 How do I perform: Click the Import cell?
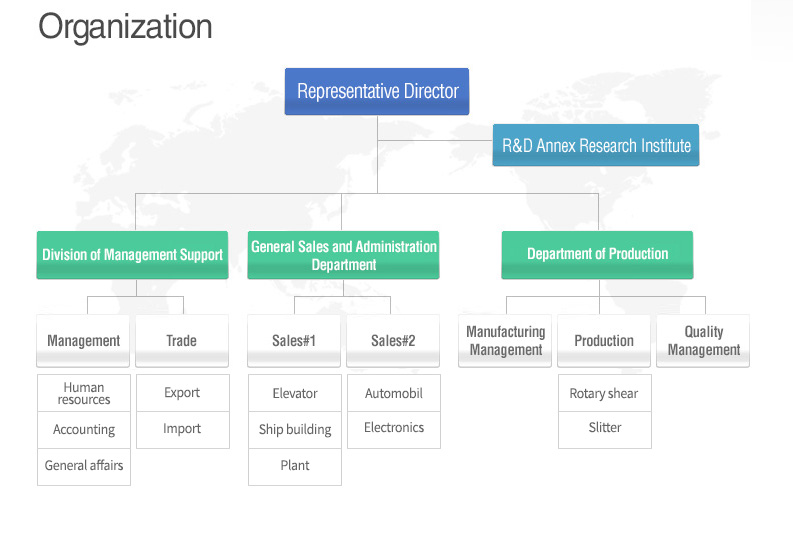coord(183,430)
